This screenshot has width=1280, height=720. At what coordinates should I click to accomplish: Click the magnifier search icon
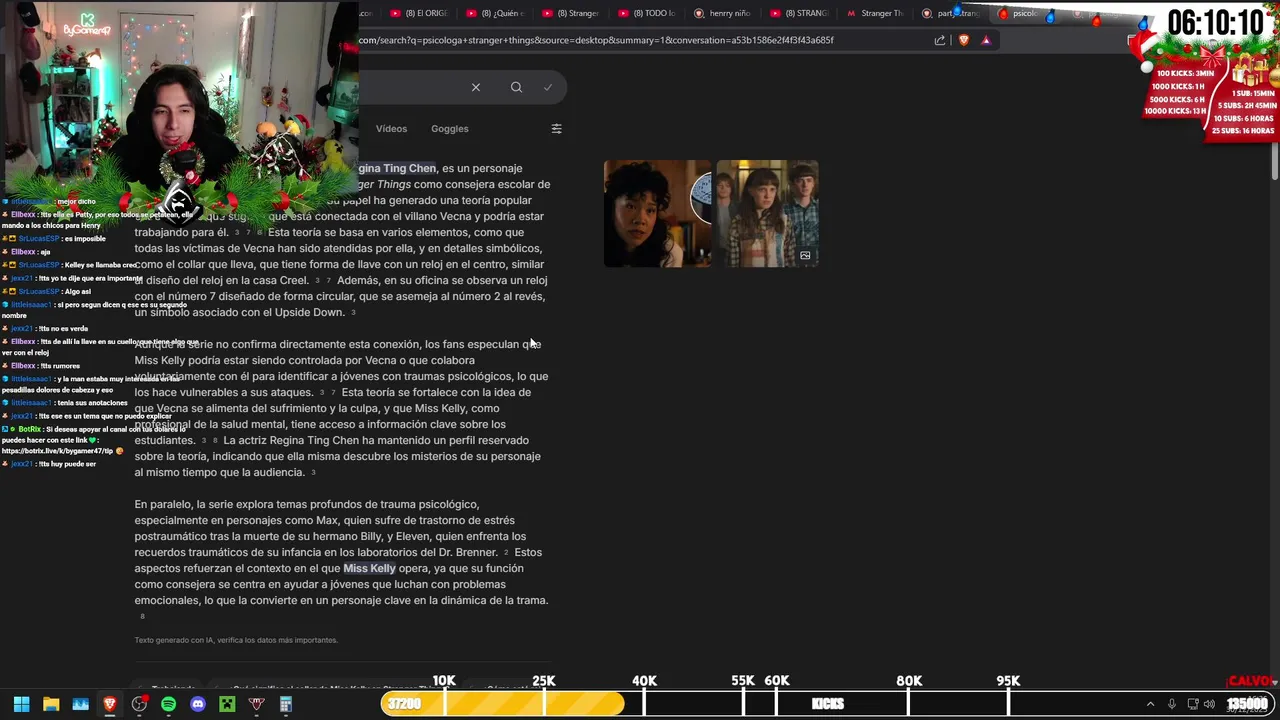pyautogui.click(x=516, y=87)
